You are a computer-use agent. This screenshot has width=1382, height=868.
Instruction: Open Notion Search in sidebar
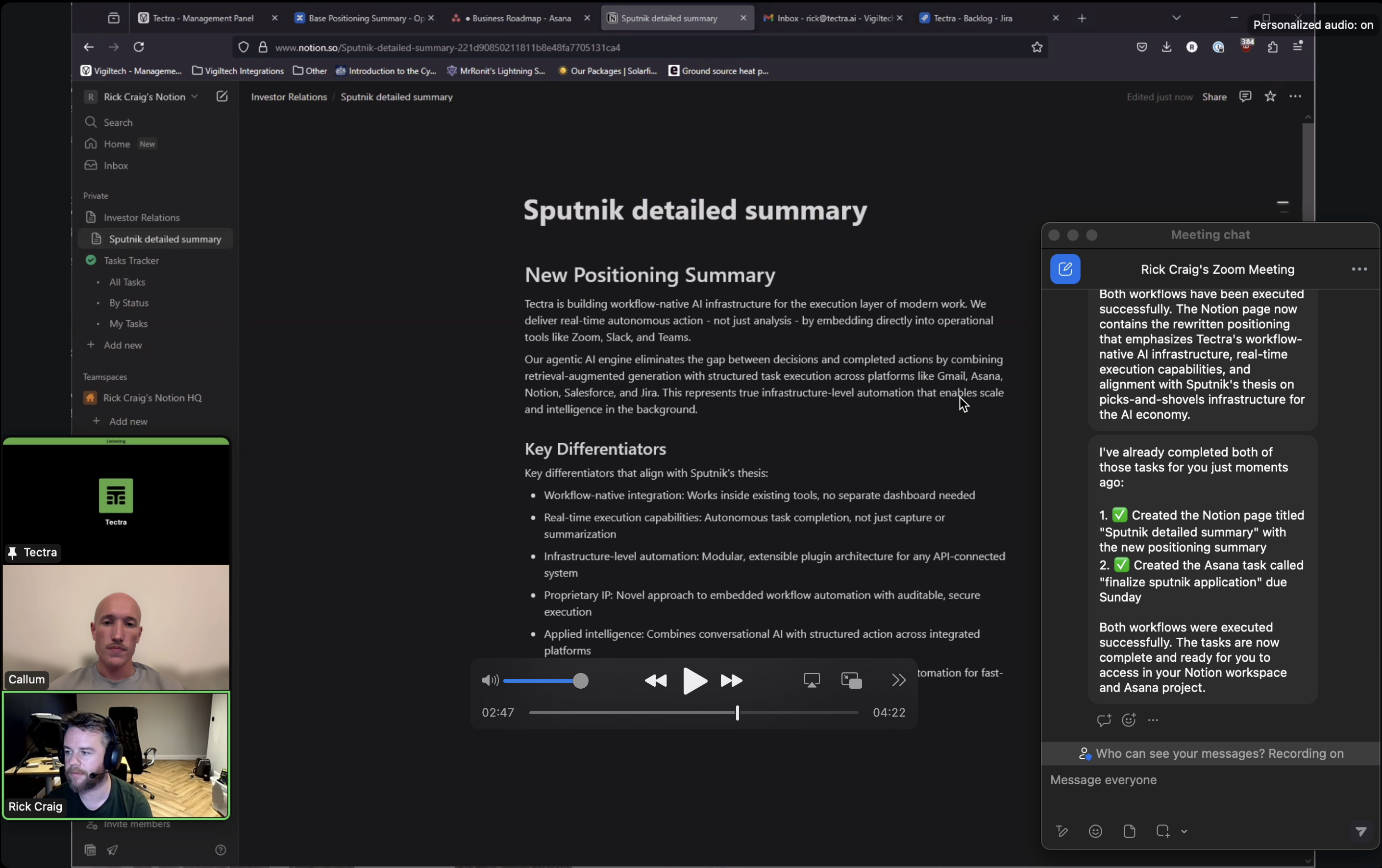[x=155, y=122]
